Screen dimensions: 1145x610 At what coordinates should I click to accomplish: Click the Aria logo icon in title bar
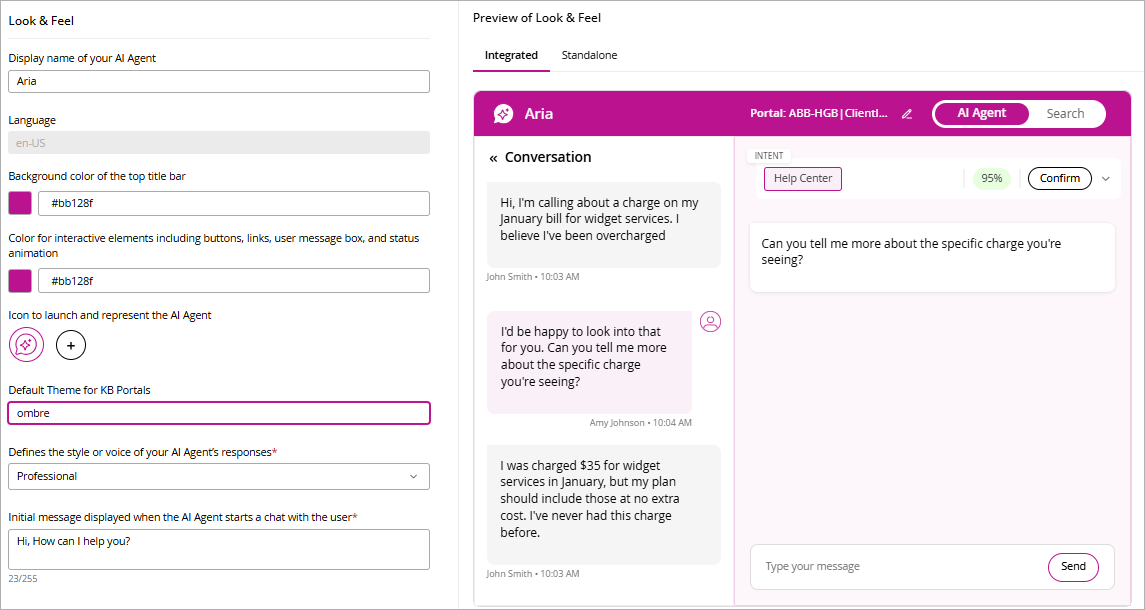pyautogui.click(x=504, y=114)
